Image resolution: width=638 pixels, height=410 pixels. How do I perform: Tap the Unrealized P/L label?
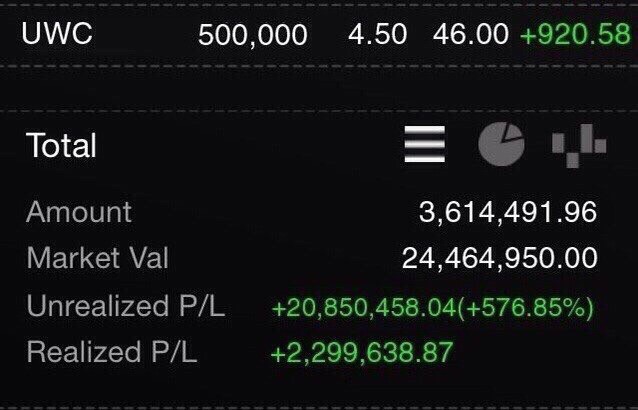click(x=126, y=305)
